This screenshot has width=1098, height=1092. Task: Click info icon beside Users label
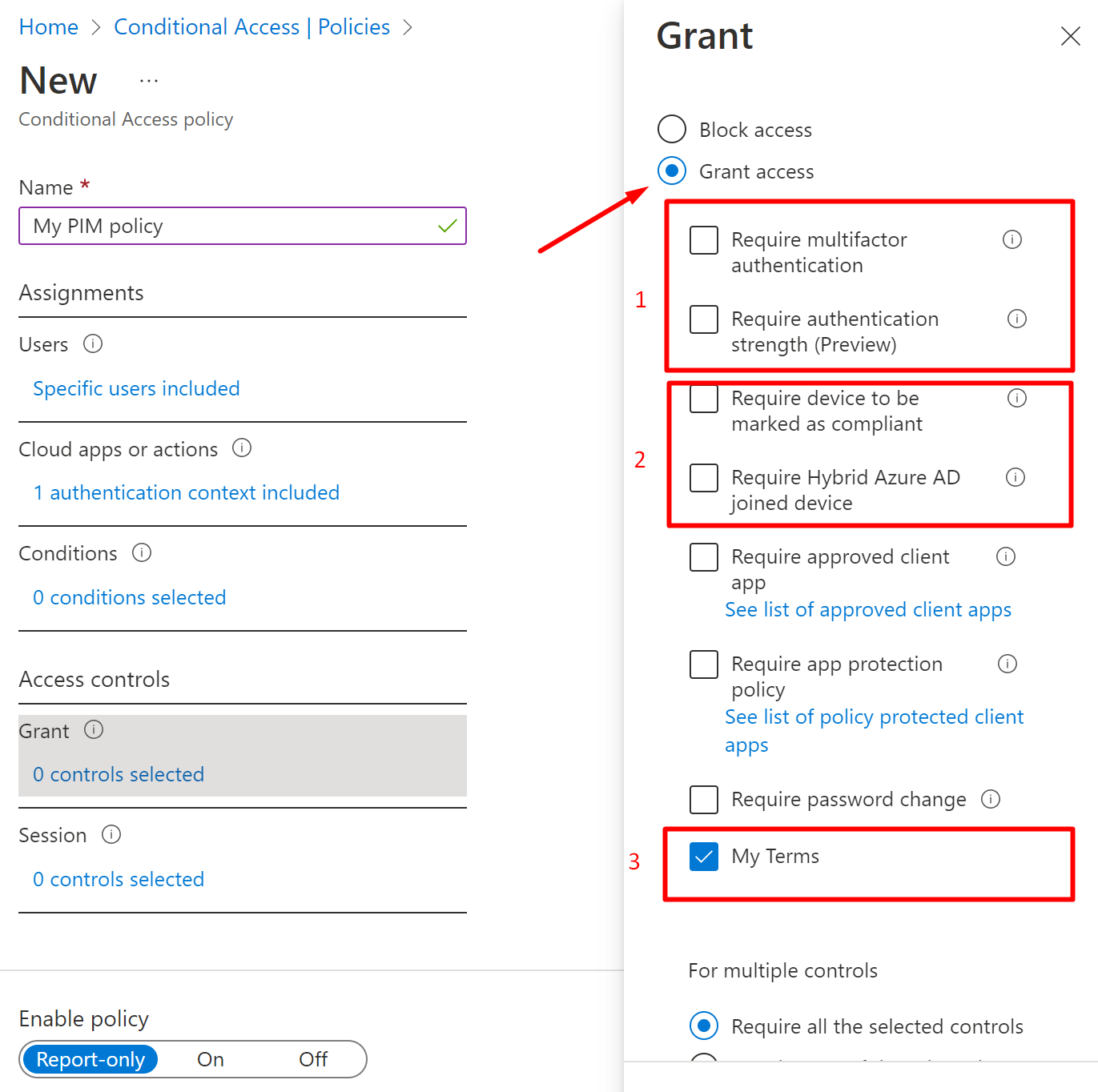pyautogui.click(x=93, y=343)
